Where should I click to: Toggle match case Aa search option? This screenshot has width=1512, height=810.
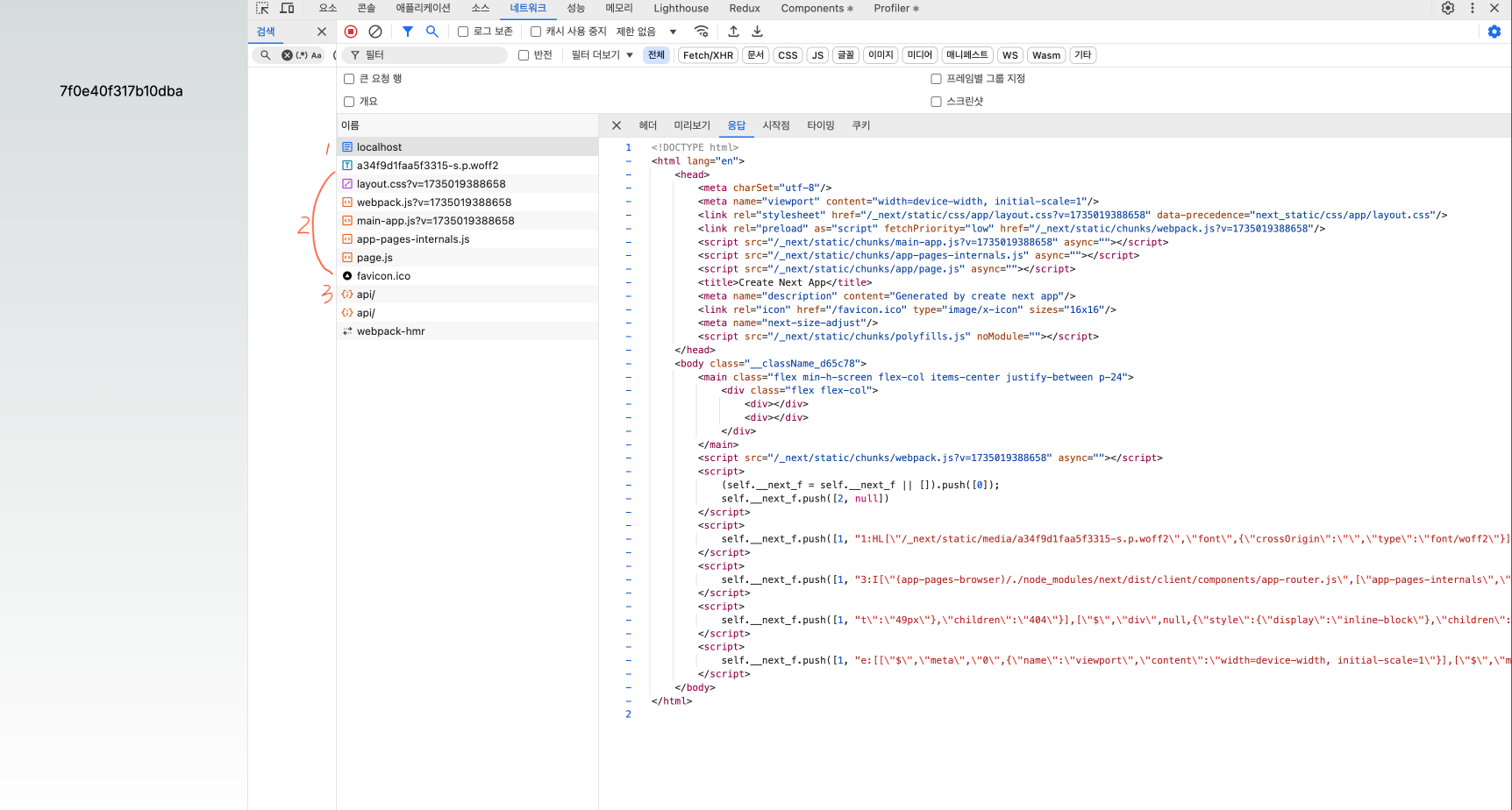coord(317,55)
